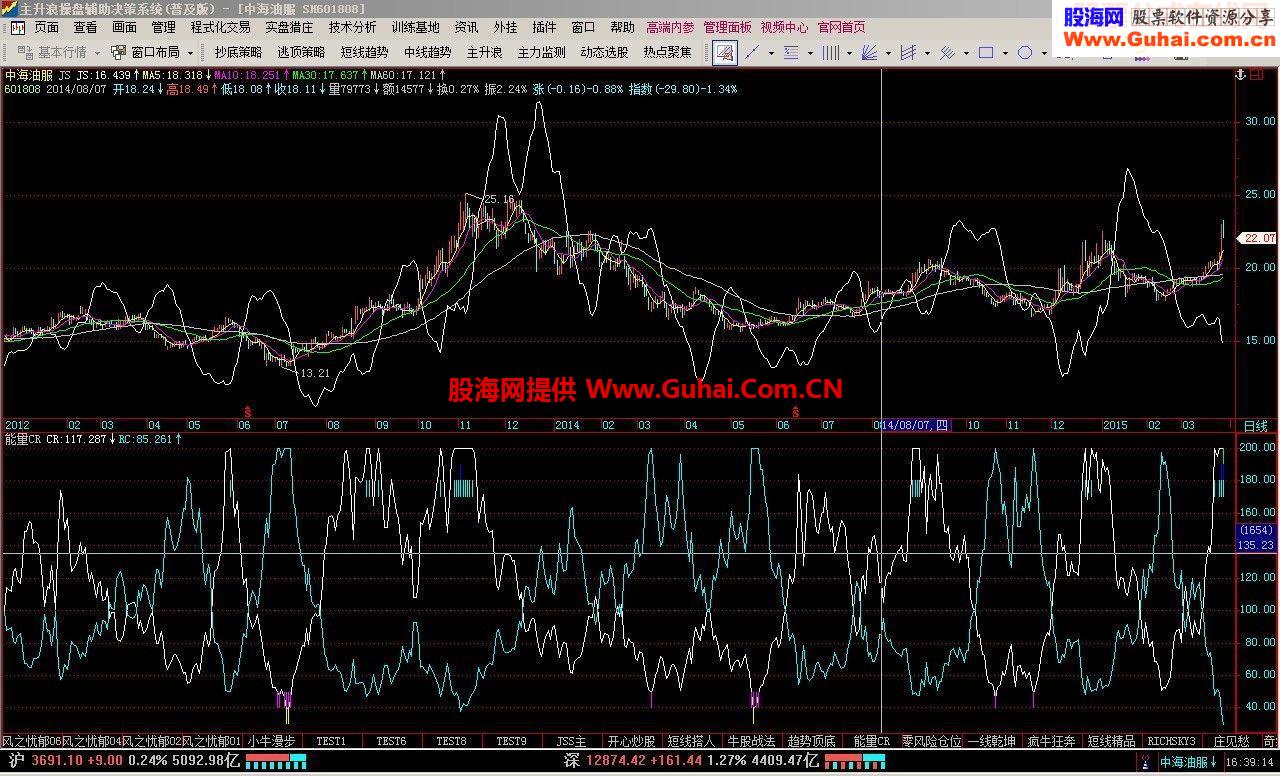Open the text lines tool dropdown arrow
The image size is (1280, 776).
810,53
